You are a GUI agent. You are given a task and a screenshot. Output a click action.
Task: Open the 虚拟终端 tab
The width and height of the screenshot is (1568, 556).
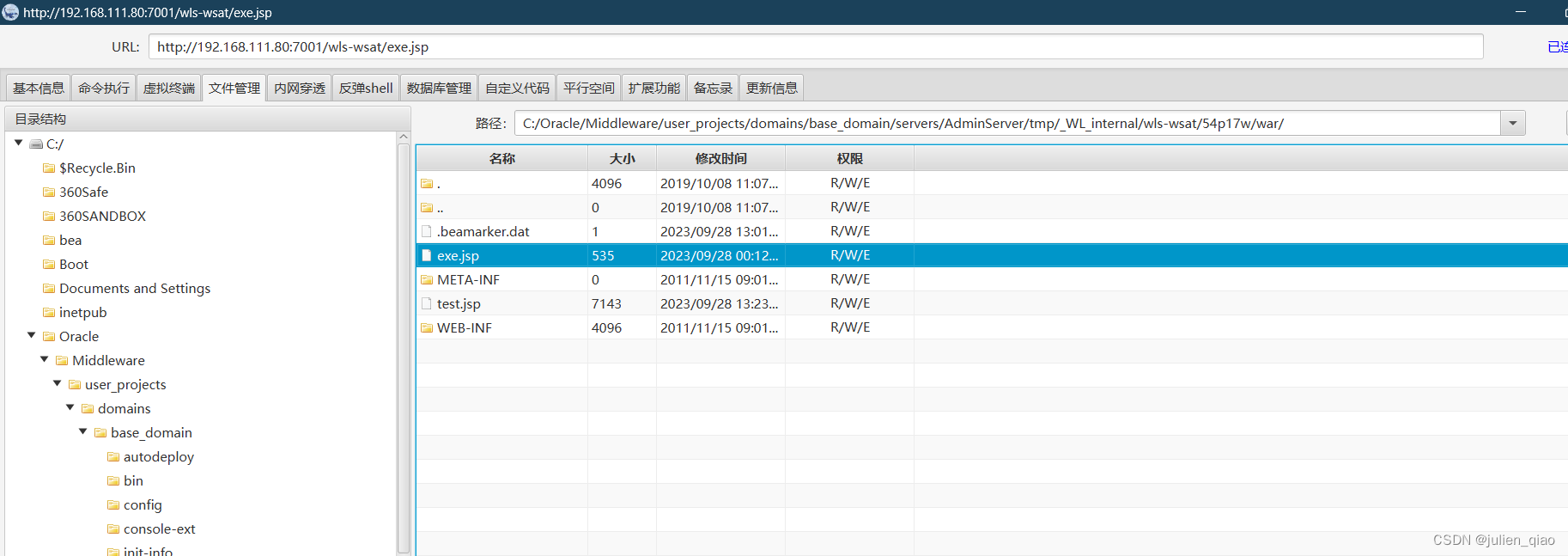click(x=169, y=88)
